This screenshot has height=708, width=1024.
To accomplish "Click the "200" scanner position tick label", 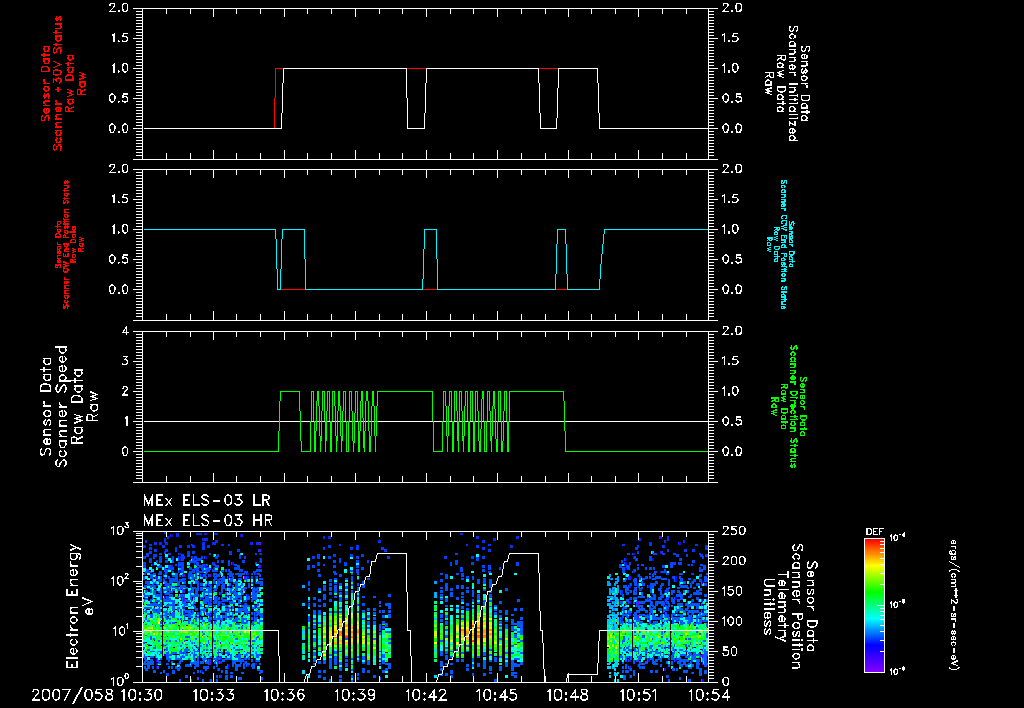I will (x=734, y=561).
